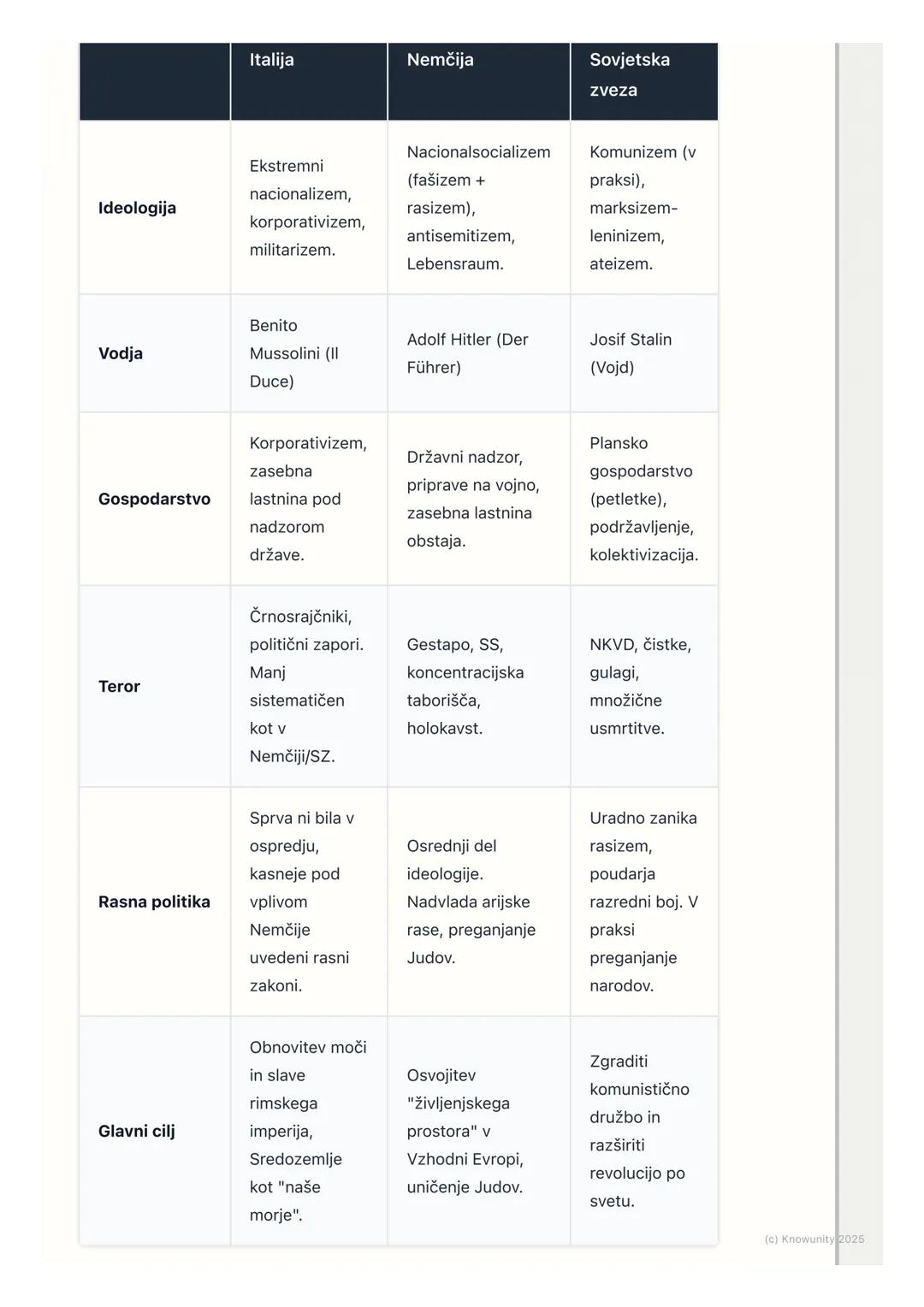Click the Črnosrajčniki terror cell for Italy

click(x=306, y=686)
